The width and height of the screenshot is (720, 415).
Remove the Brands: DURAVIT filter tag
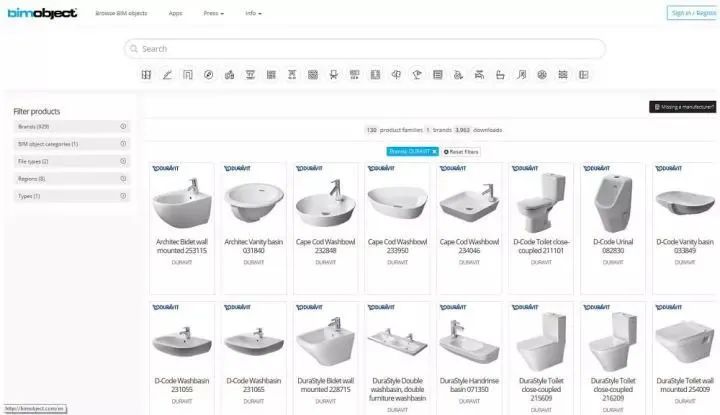click(434, 151)
